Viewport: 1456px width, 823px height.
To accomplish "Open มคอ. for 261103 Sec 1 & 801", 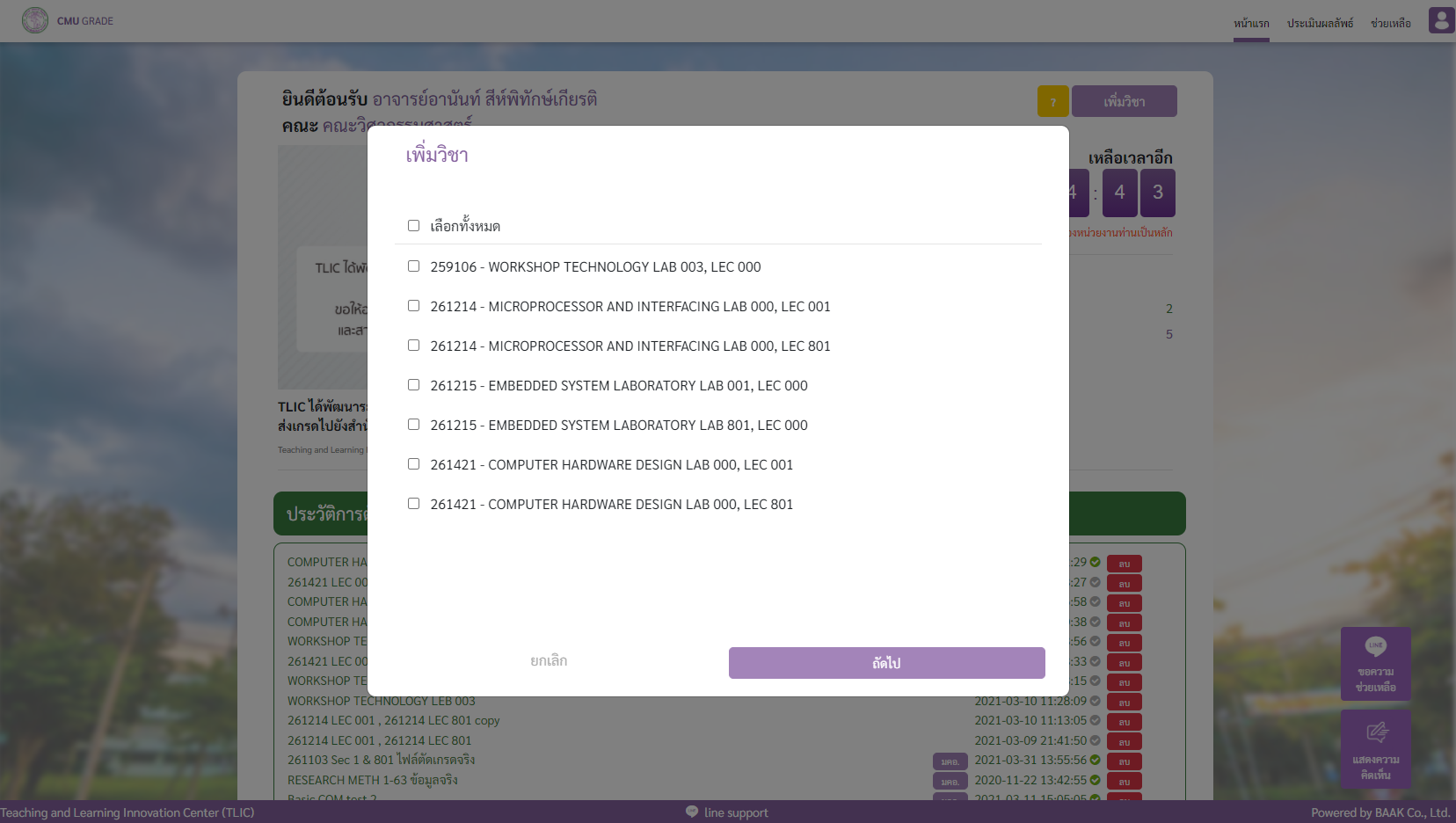I will point(950,761).
